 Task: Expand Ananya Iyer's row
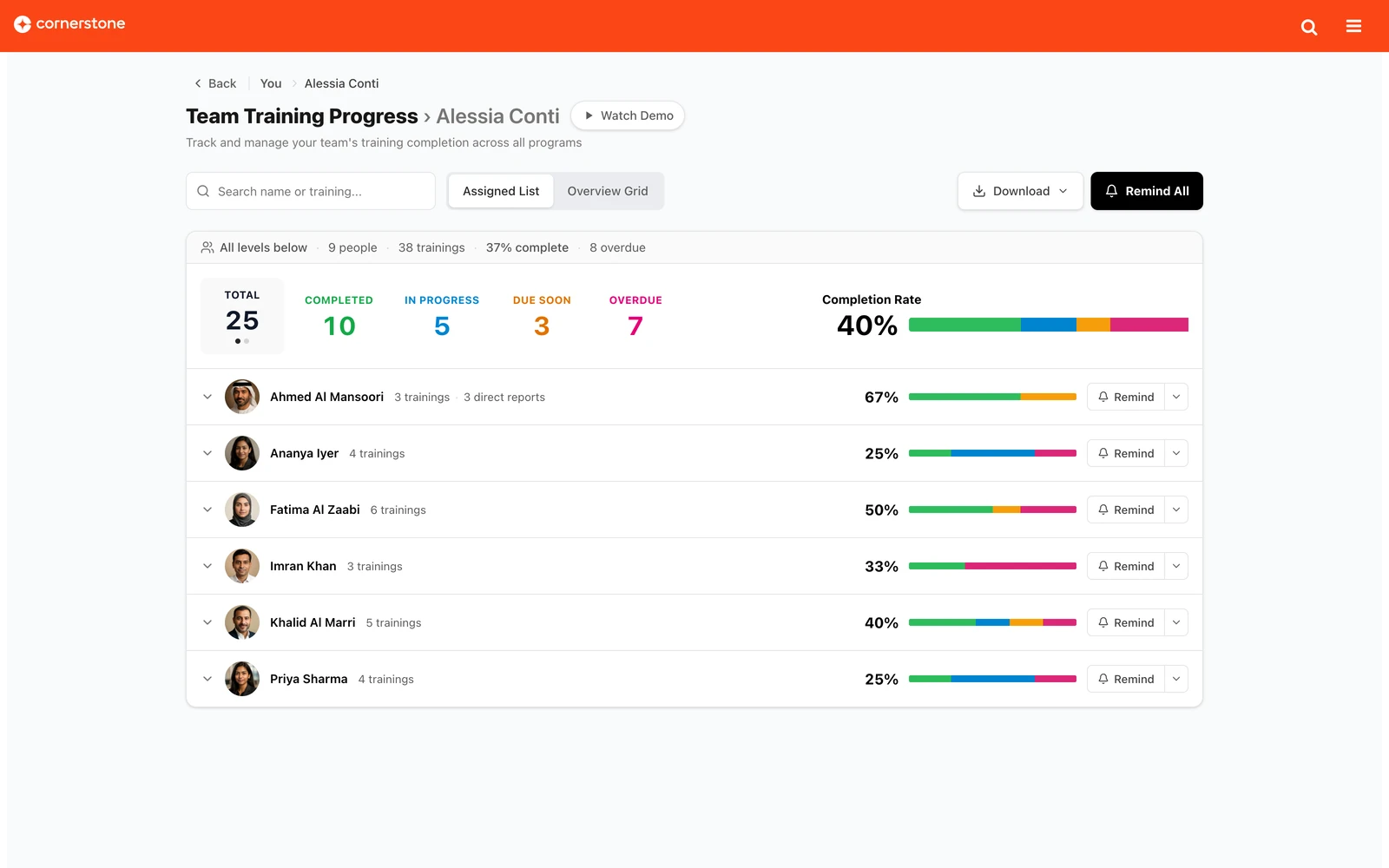(x=207, y=453)
